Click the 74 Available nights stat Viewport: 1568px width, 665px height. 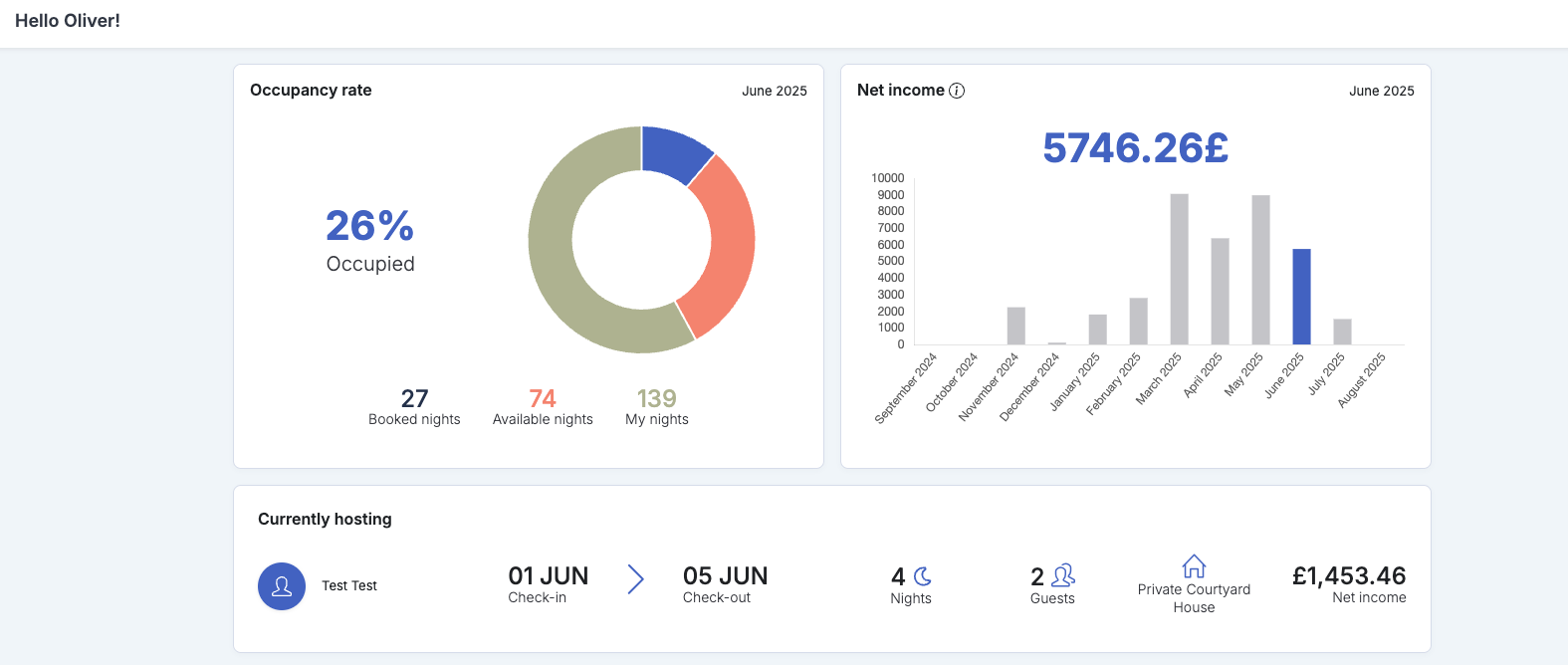(543, 407)
